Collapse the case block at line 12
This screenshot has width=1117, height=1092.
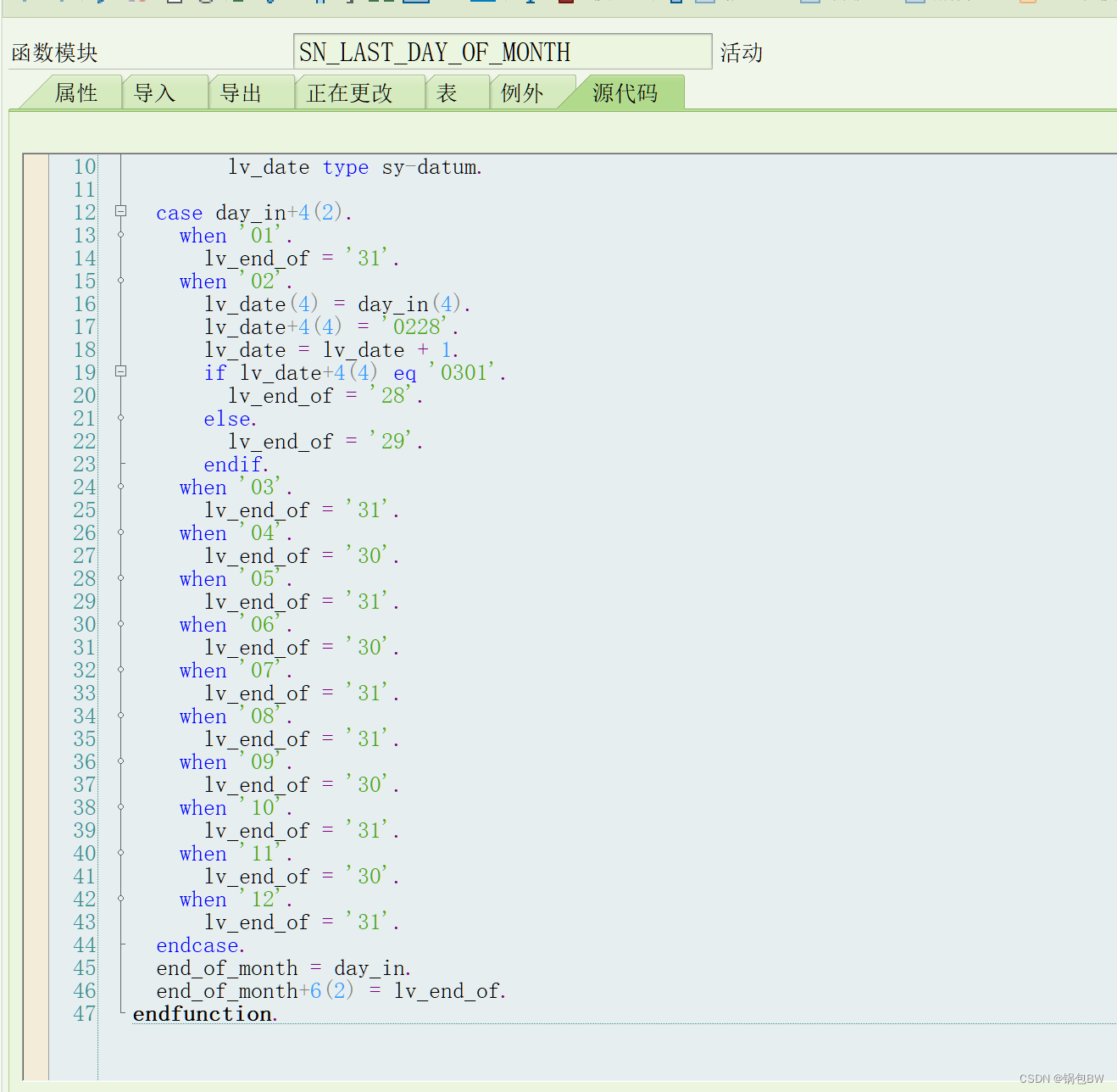coord(120,211)
